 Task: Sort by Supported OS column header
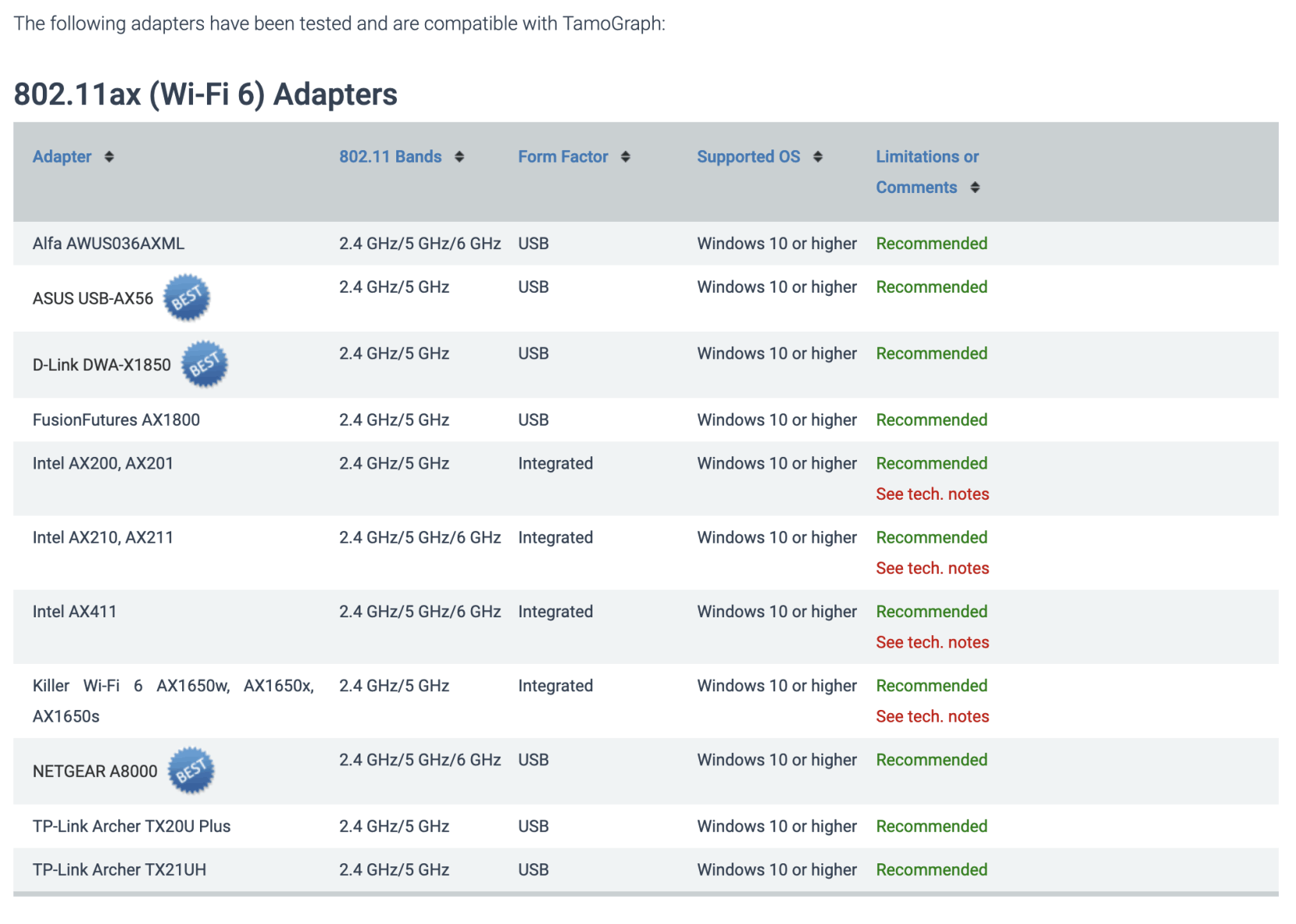pos(748,157)
